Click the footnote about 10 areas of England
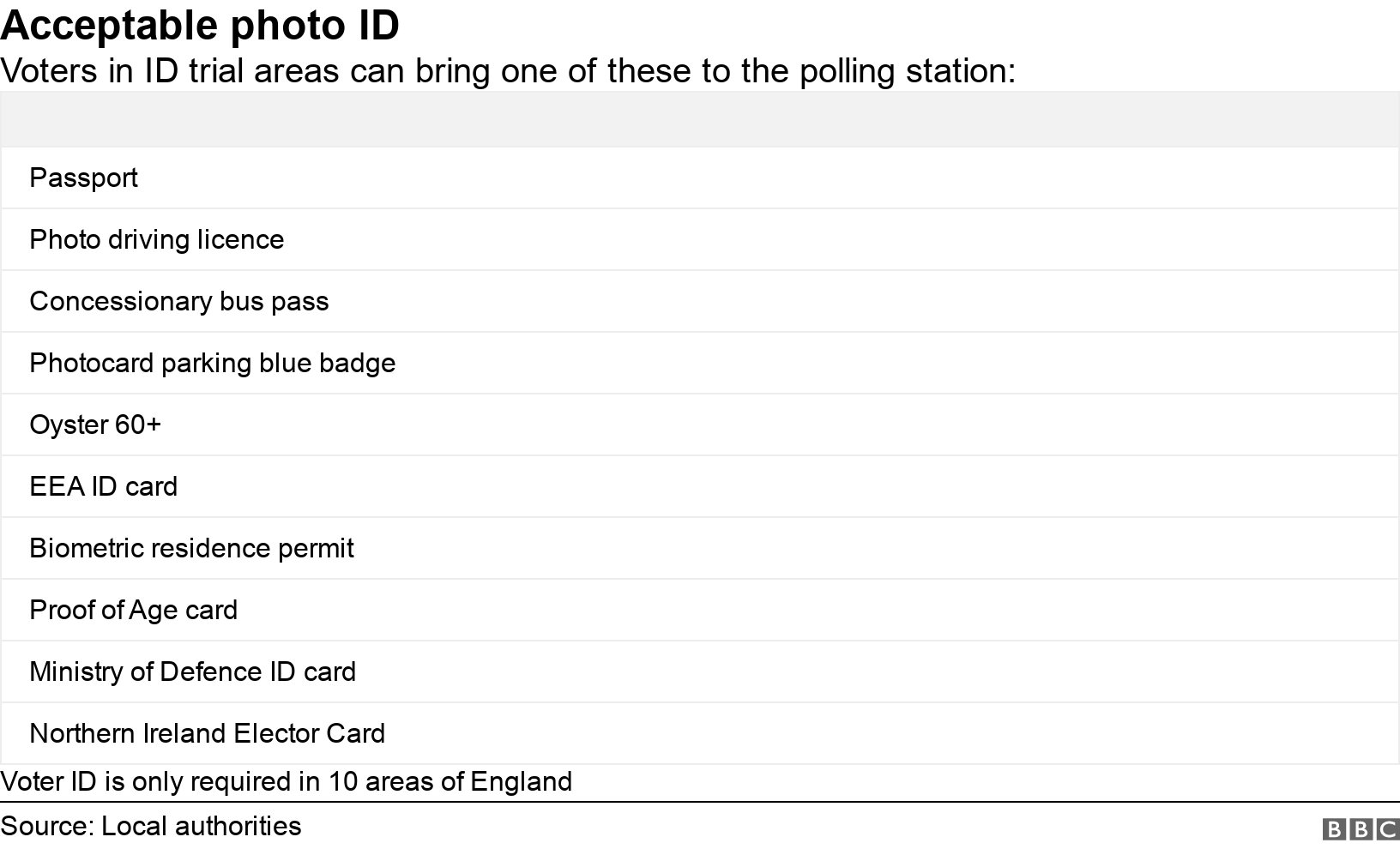The image size is (1400, 849). [287, 781]
